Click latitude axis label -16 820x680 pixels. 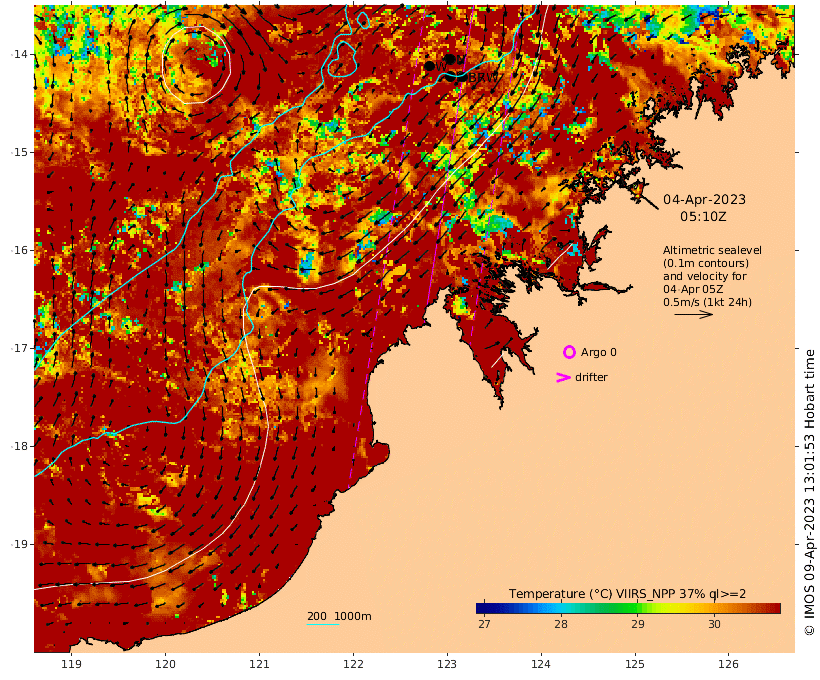click(18, 250)
